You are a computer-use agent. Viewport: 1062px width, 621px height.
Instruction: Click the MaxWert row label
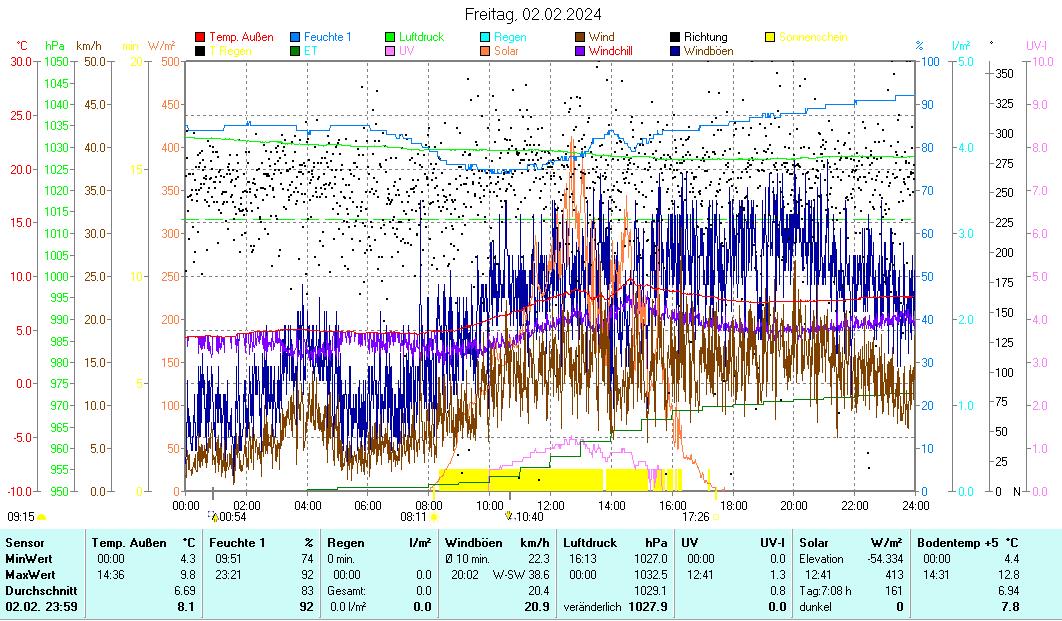(x=30, y=575)
